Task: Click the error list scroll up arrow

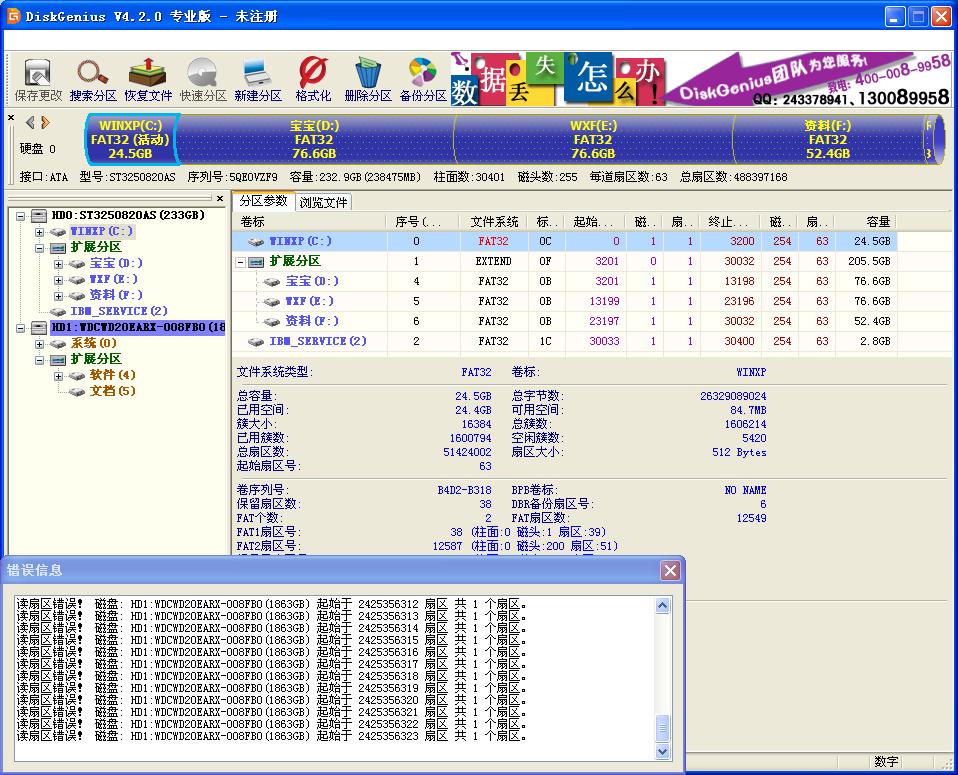Action: (663, 606)
